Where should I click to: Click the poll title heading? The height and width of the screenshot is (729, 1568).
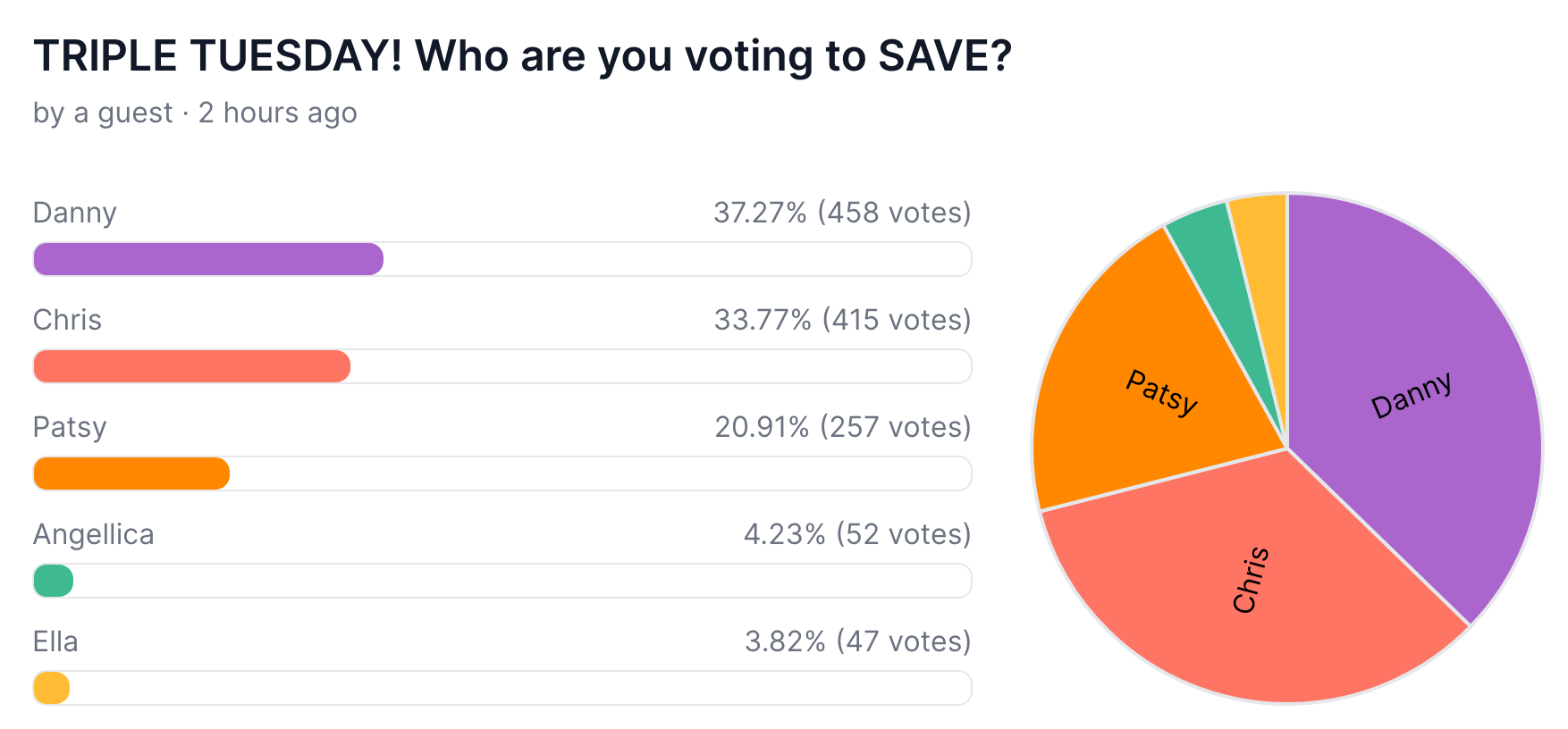522,56
